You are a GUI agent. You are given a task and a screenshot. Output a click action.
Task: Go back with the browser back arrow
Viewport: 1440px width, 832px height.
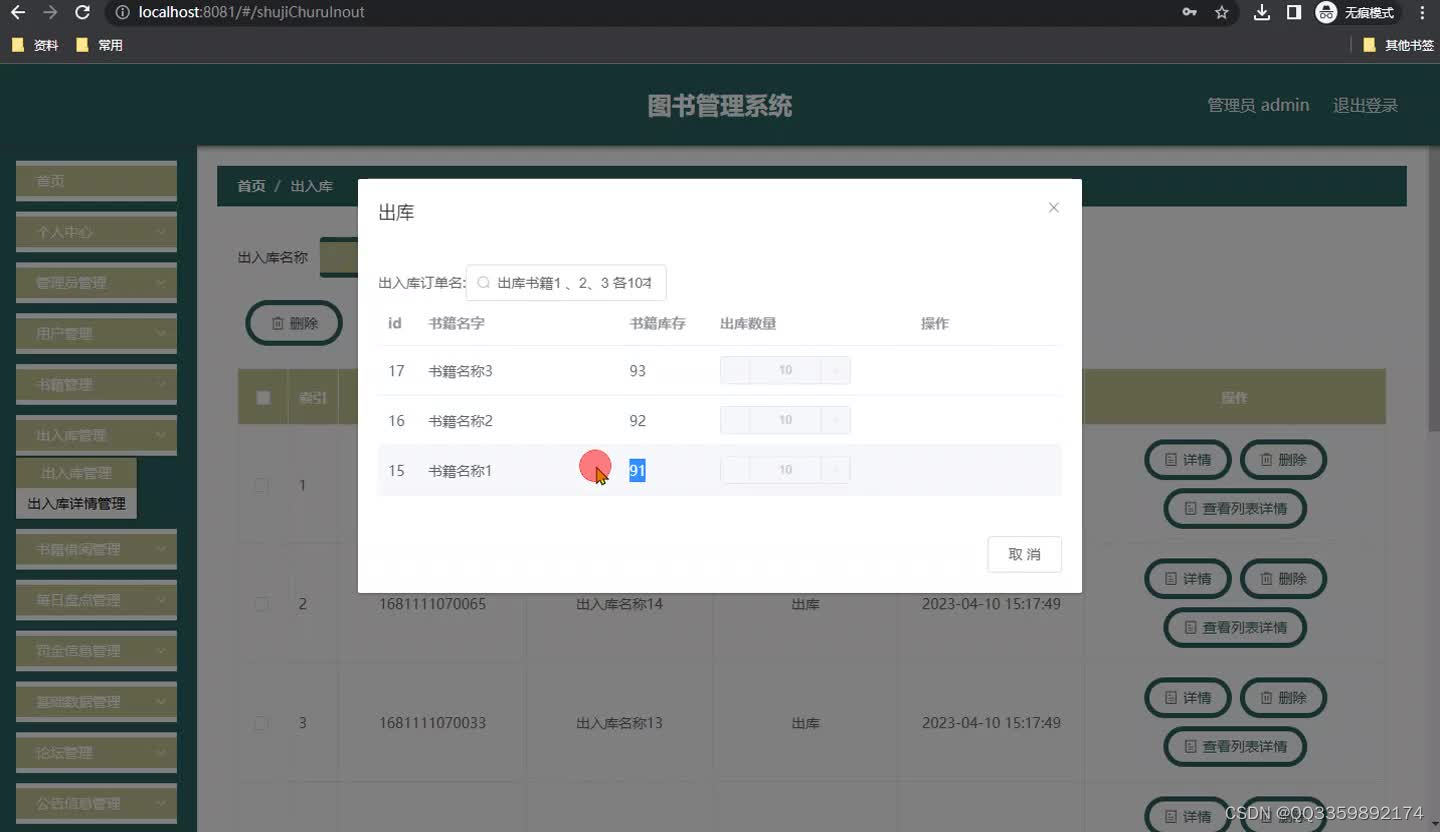click(17, 13)
